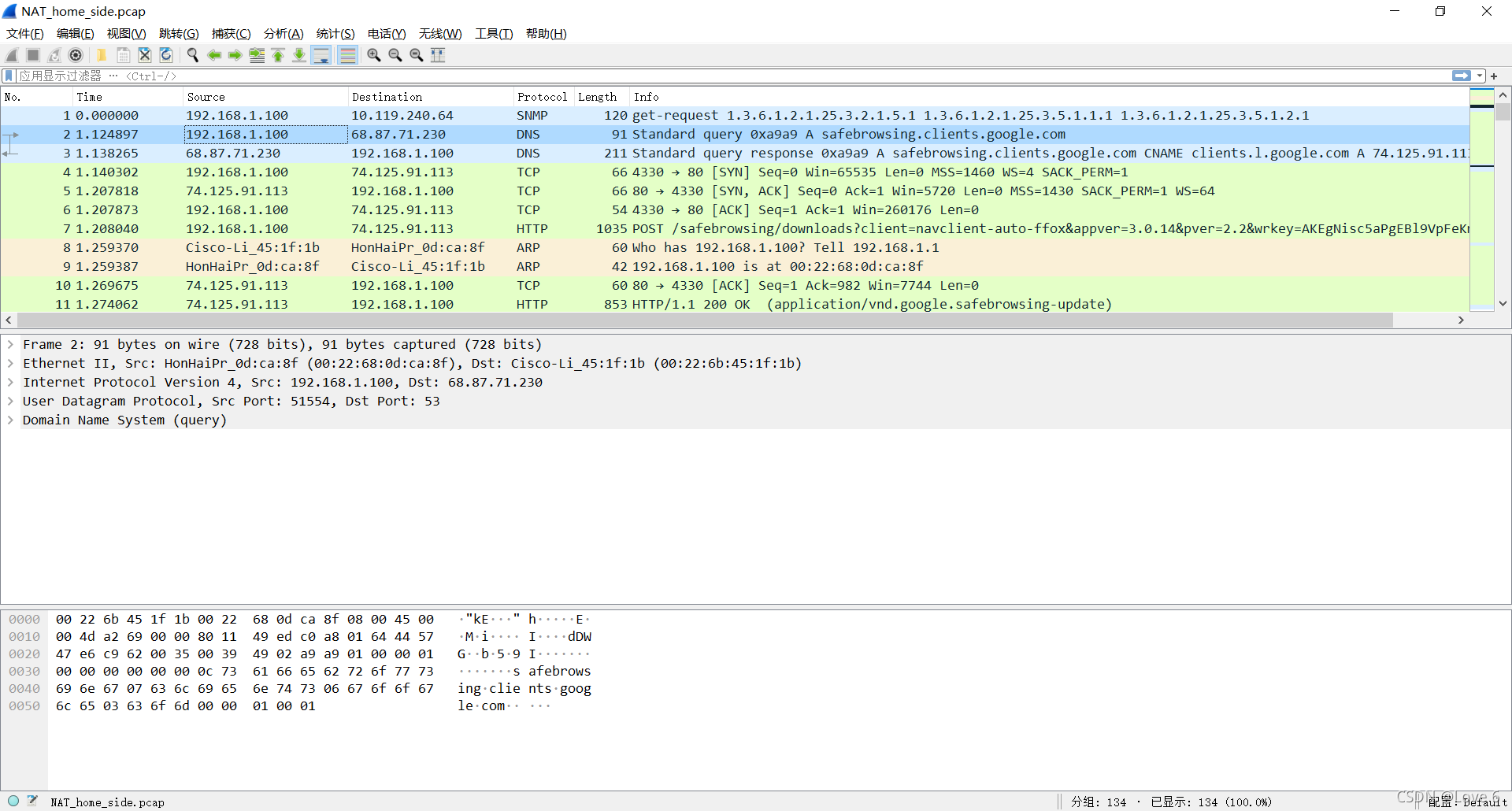Screen dimensions: 1512x811
Task: Open the 电话(Y) menu
Action: pos(387,34)
